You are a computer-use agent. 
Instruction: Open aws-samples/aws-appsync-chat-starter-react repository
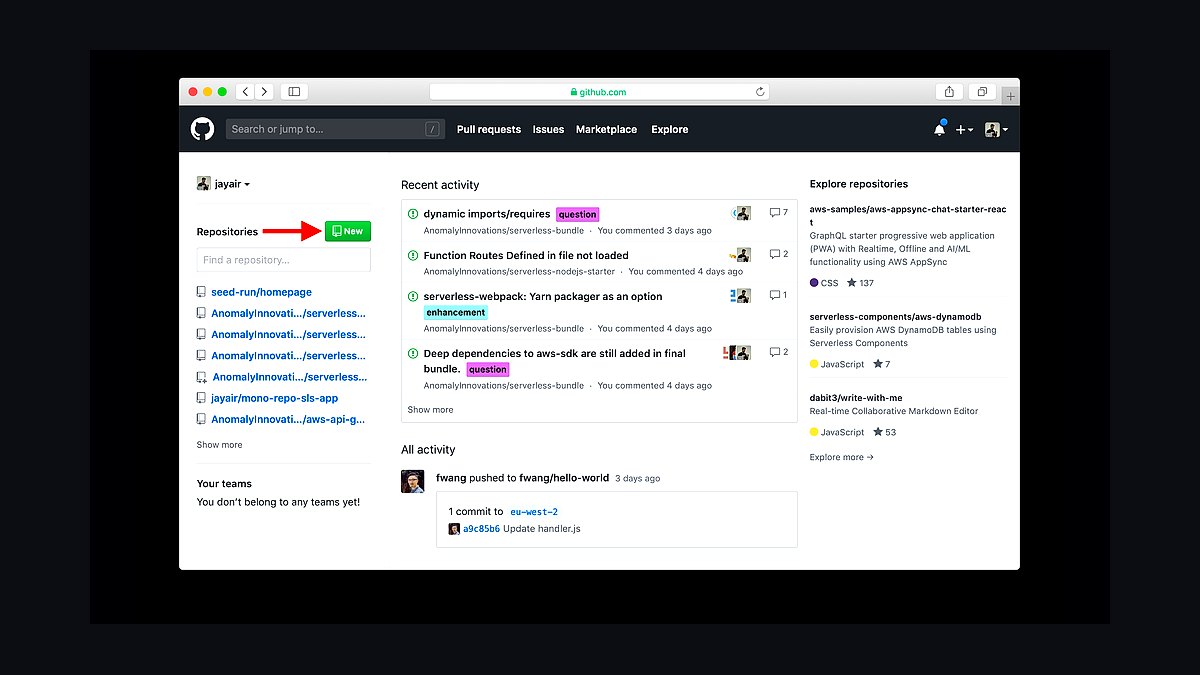pyautogui.click(x=908, y=215)
